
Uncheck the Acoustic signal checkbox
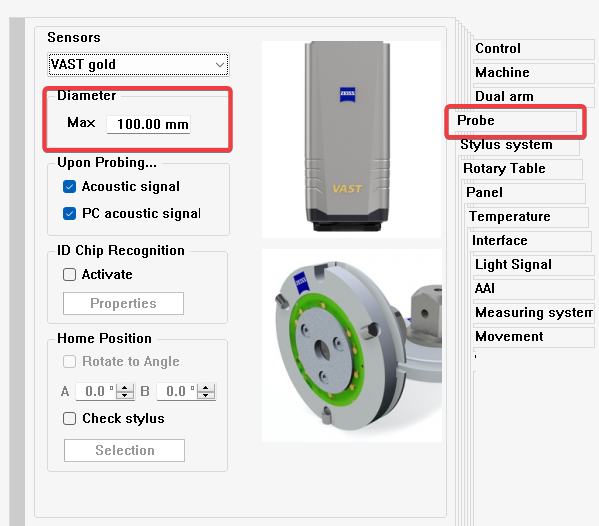click(69, 186)
